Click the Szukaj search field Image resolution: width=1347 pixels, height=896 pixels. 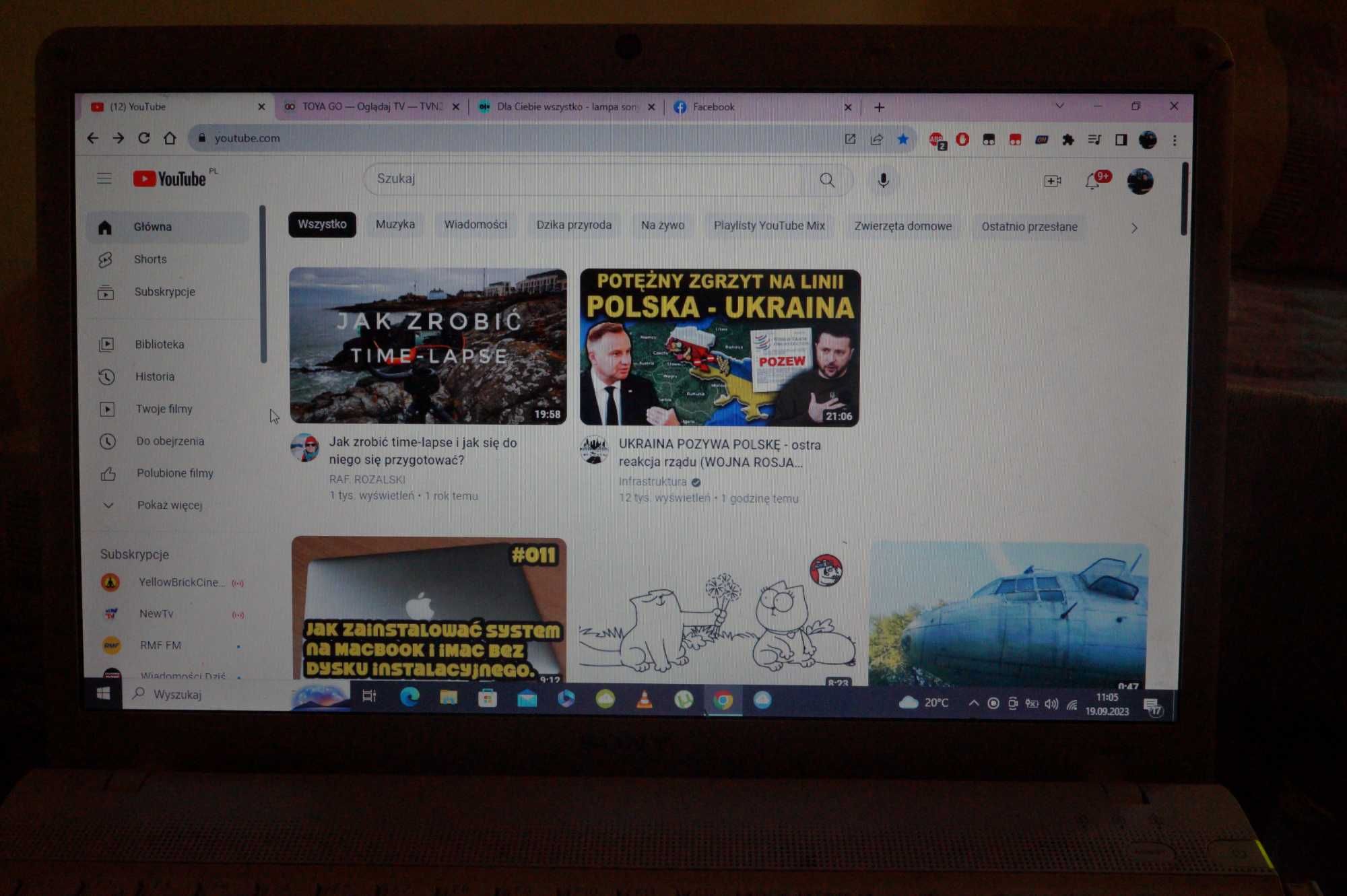pos(585,179)
